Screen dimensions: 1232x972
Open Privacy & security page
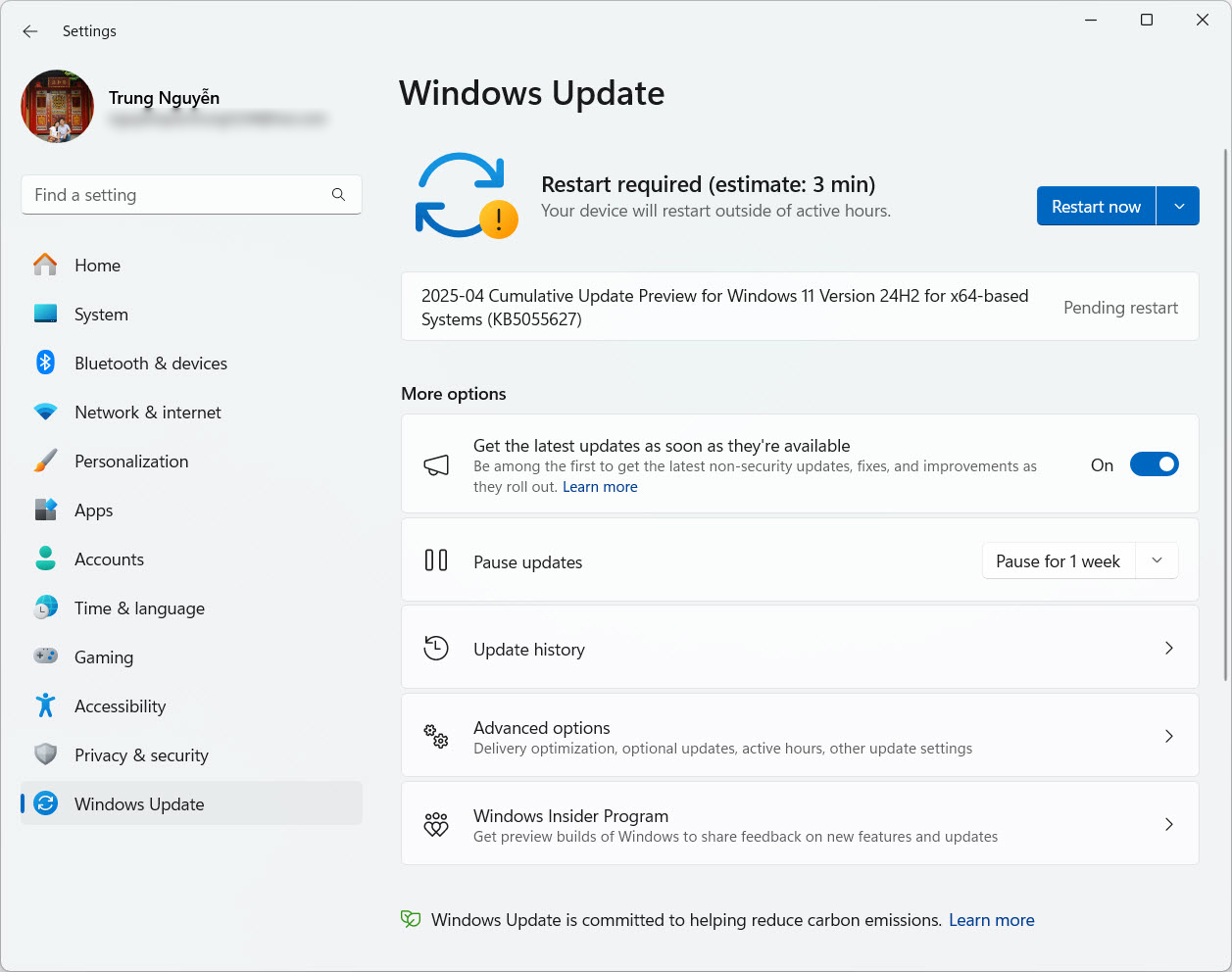tap(191, 754)
